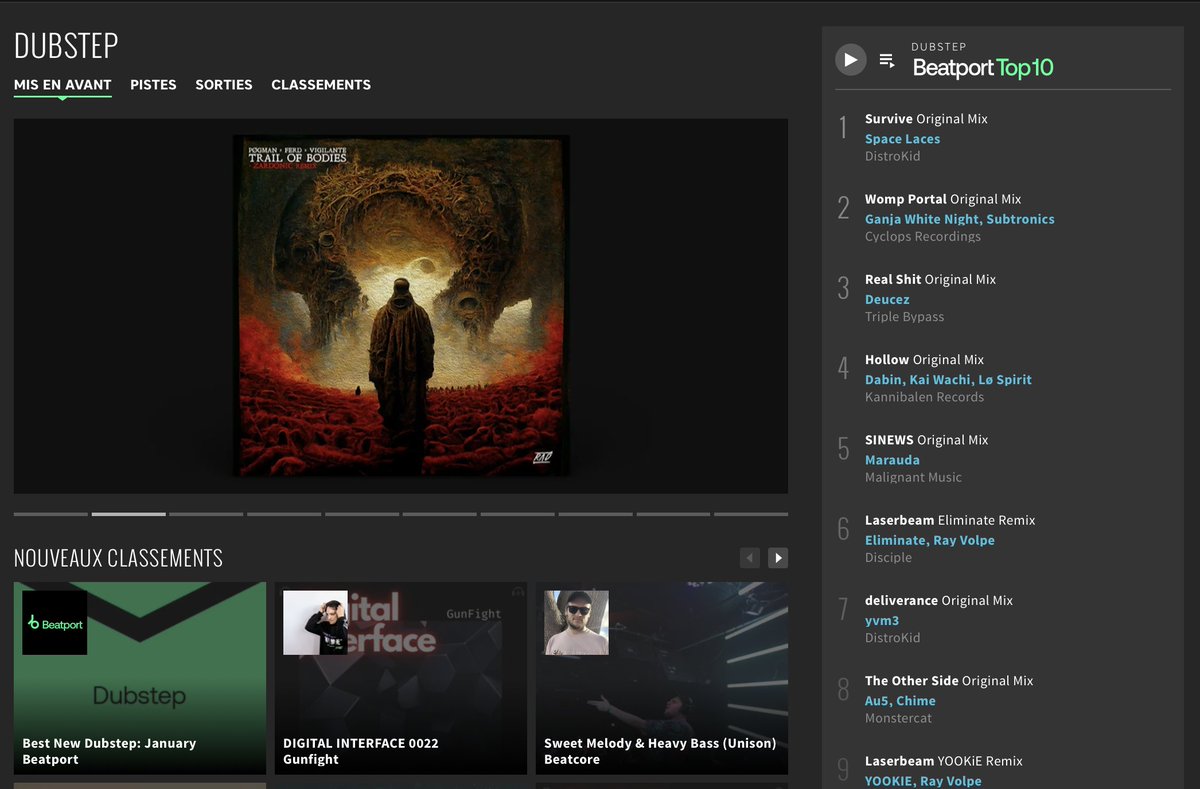Click chart rank number 5
The height and width of the screenshot is (789, 1200).
(x=843, y=449)
